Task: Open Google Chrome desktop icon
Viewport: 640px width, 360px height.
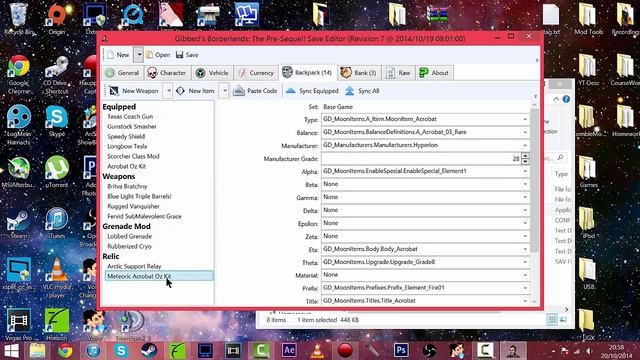Action: [18, 74]
